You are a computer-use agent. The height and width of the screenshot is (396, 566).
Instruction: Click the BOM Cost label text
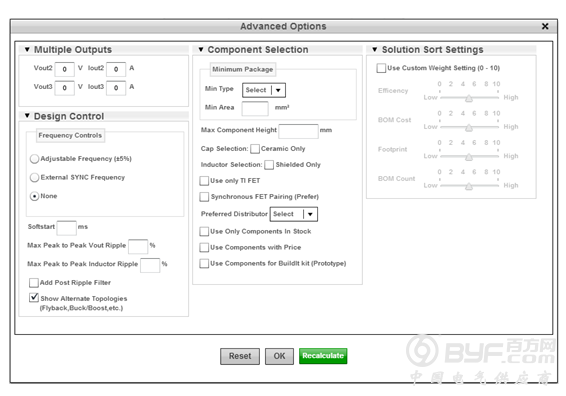pyautogui.click(x=395, y=120)
